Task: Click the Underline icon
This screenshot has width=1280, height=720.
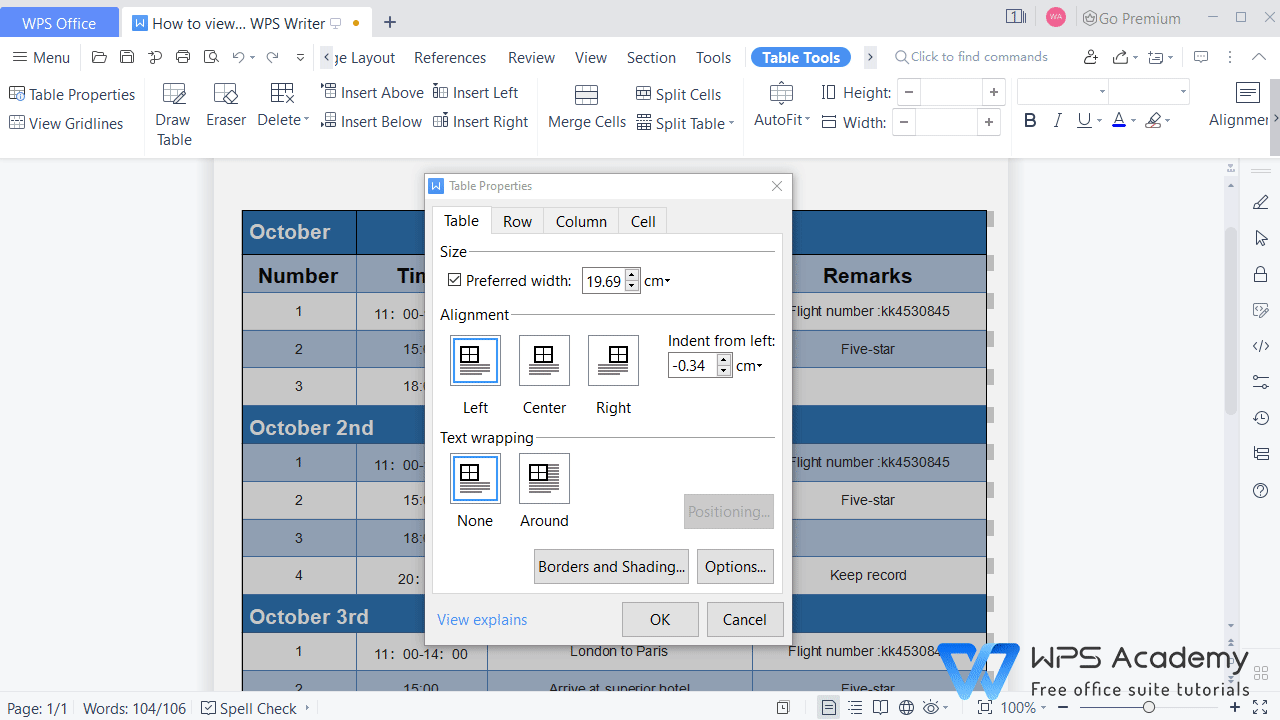Action: [x=1084, y=121]
